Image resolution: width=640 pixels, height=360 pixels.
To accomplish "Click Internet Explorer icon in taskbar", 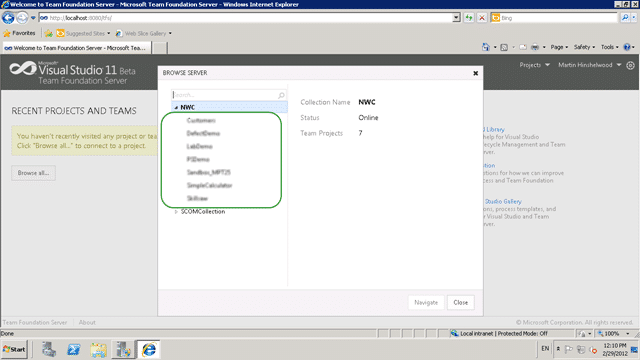I will coord(149,350).
